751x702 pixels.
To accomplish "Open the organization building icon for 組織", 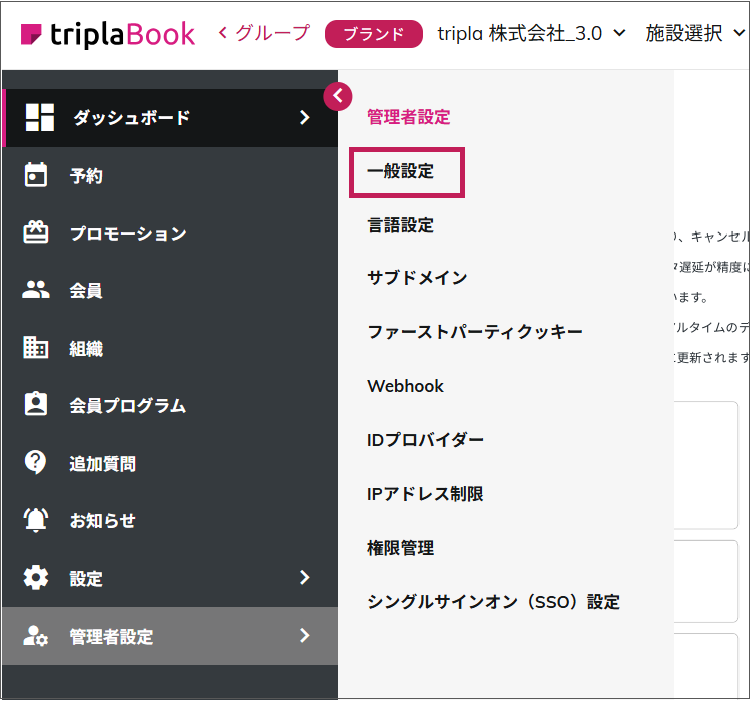I will click(36, 348).
